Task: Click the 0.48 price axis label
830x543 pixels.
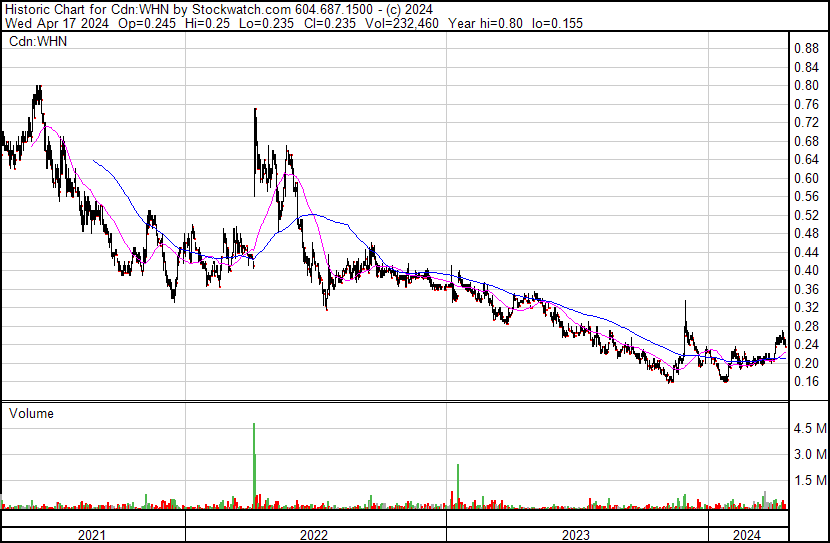Action: tap(806, 233)
